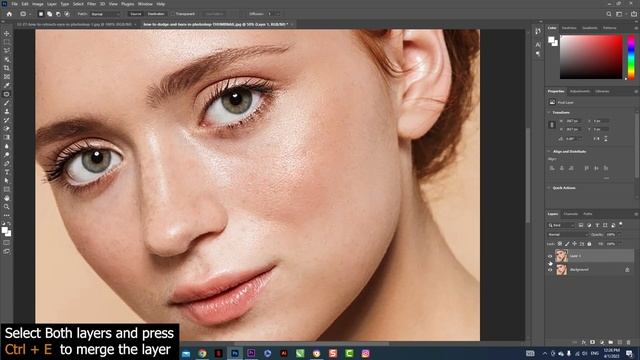
Task: Open the Filter menu
Action: click(91, 4)
